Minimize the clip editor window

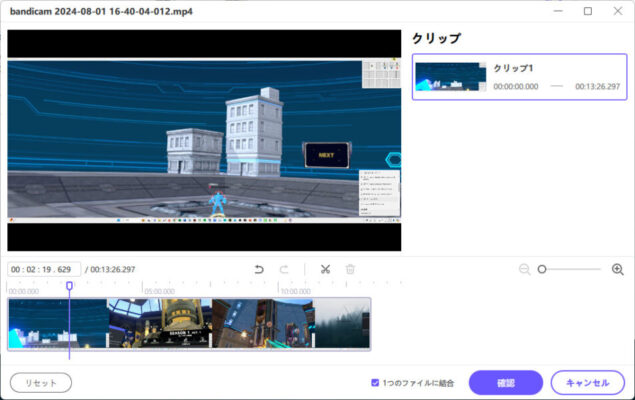pos(558,11)
